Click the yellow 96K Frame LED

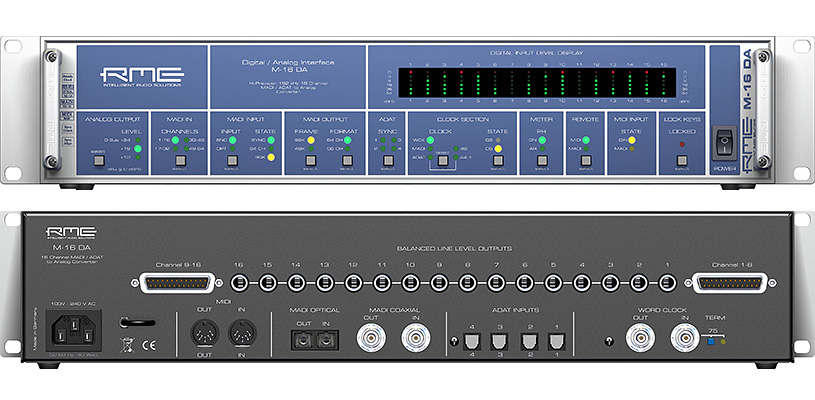click(x=311, y=140)
